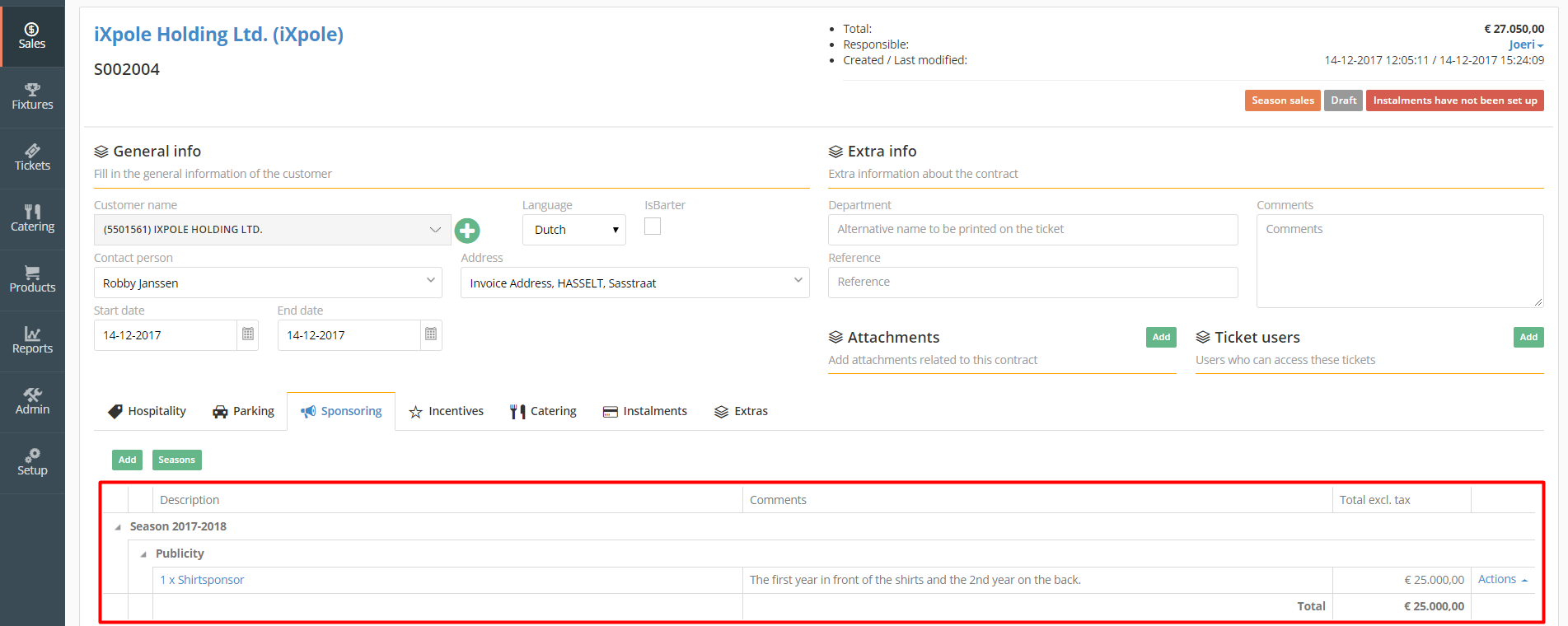Viewport: 1568px width, 626px height.
Task: Click the Description column header
Action: [x=447, y=500]
